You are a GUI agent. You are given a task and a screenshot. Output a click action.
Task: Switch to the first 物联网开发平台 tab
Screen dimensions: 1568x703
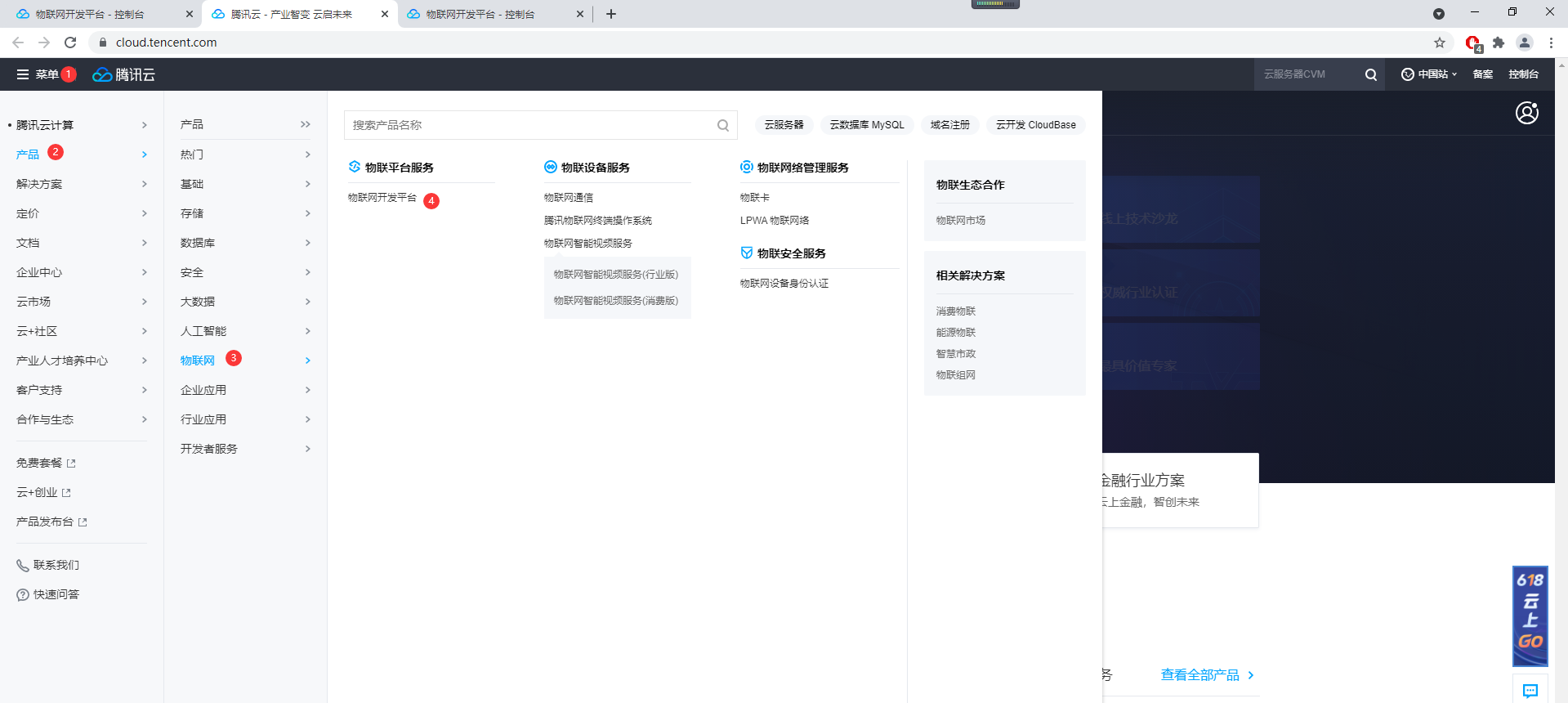coord(102,14)
